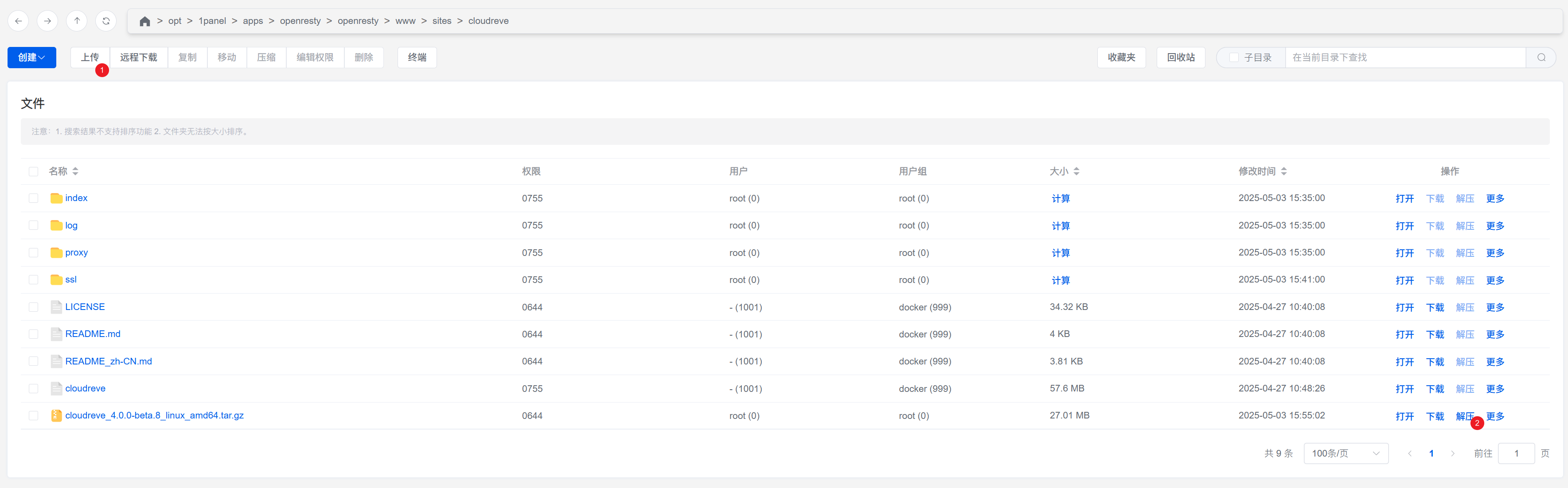The width and height of the screenshot is (1568, 488).
Task: Open the proxy folder name link
Action: click(x=77, y=252)
